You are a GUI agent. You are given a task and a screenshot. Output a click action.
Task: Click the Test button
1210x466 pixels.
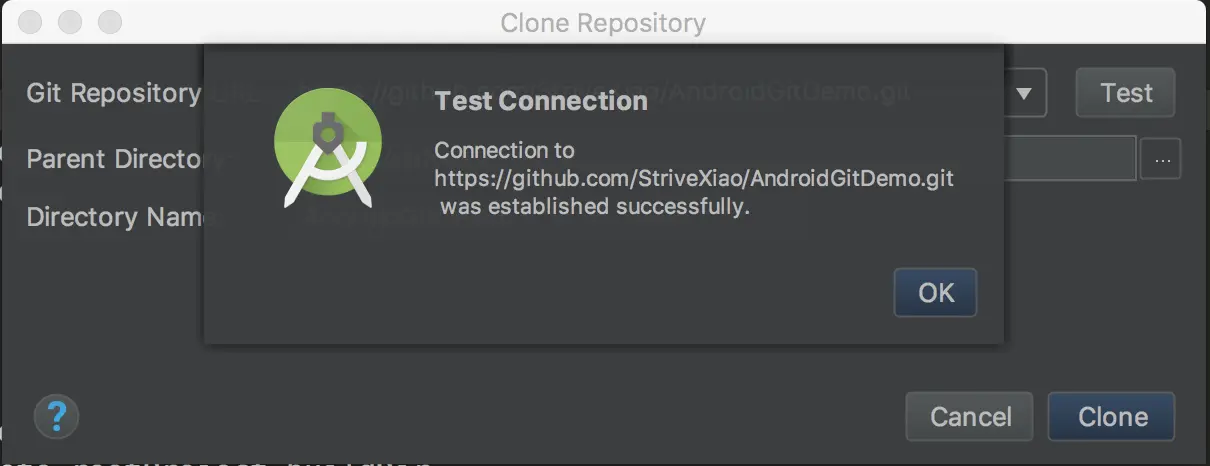pyautogui.click(x=1125, y=93)
